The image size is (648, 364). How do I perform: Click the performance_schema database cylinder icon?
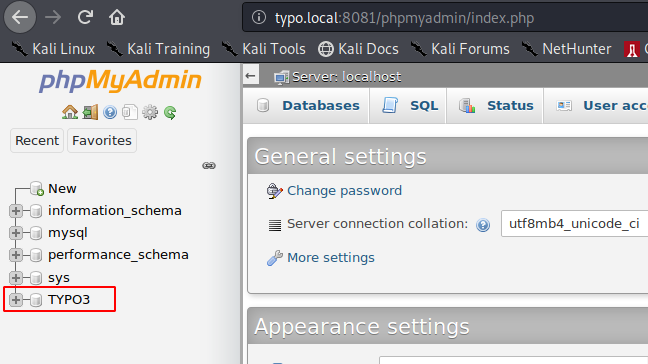[x=36, y=255]
